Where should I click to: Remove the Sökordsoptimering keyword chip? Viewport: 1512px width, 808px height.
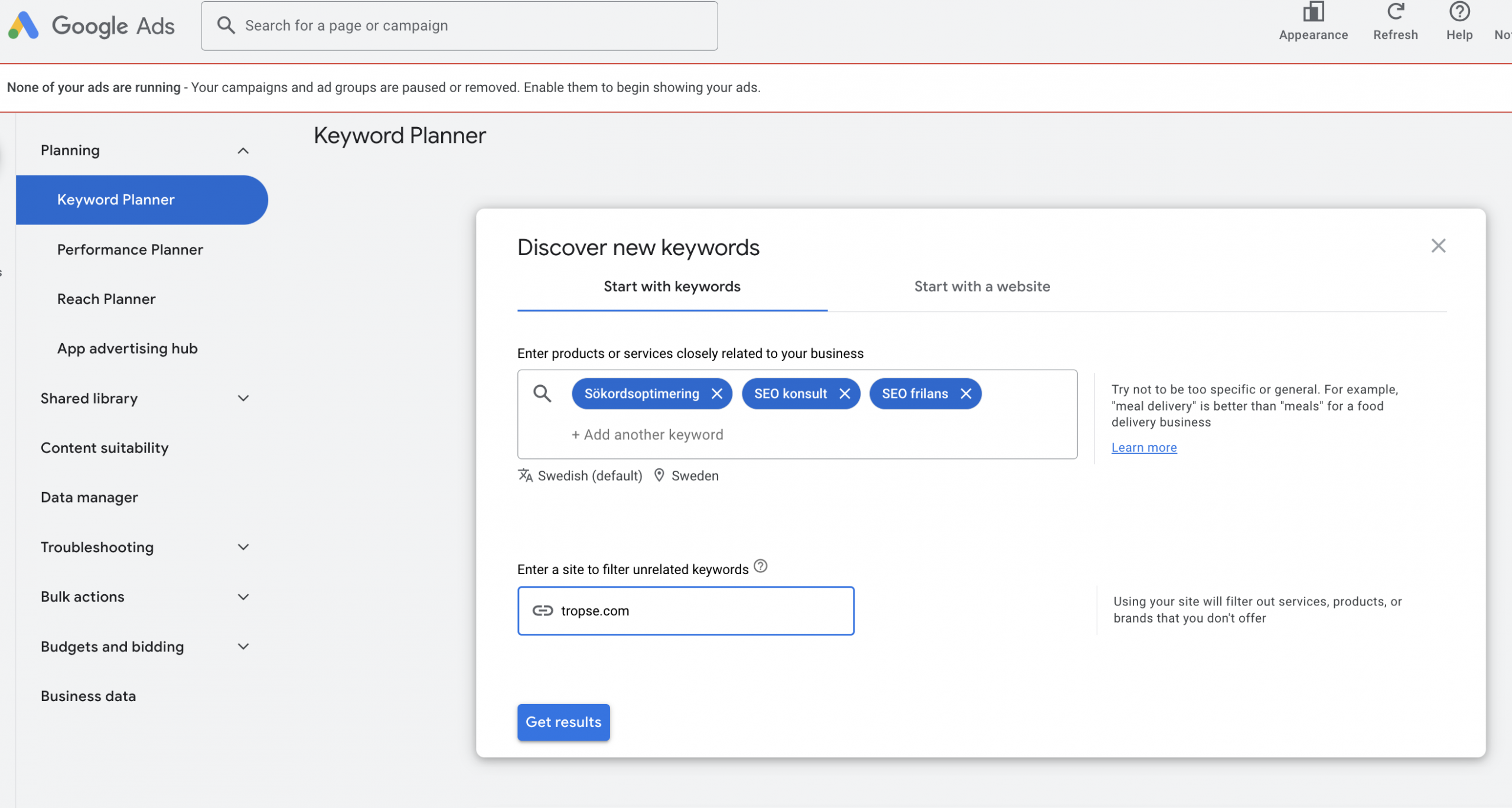pos(716,393)
